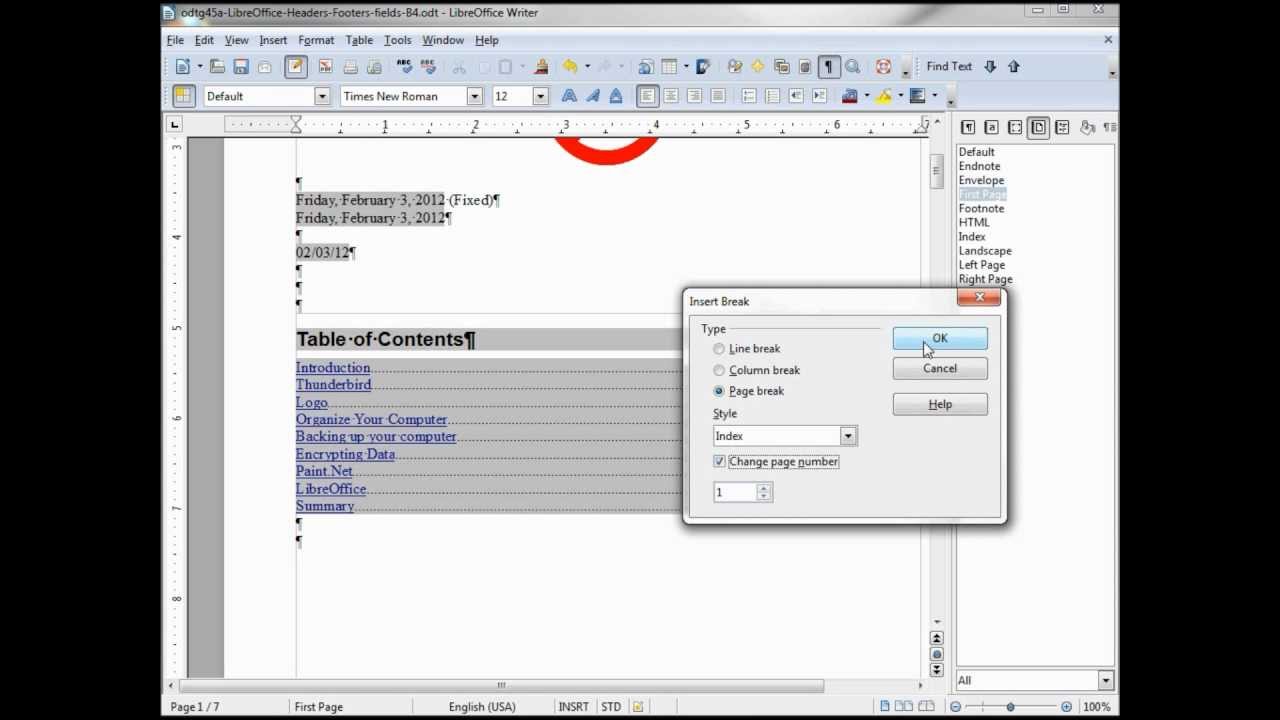Open LibreOffice Help lifebuoy icon
Screen dimensions: 1280x720
coord(883,66)
